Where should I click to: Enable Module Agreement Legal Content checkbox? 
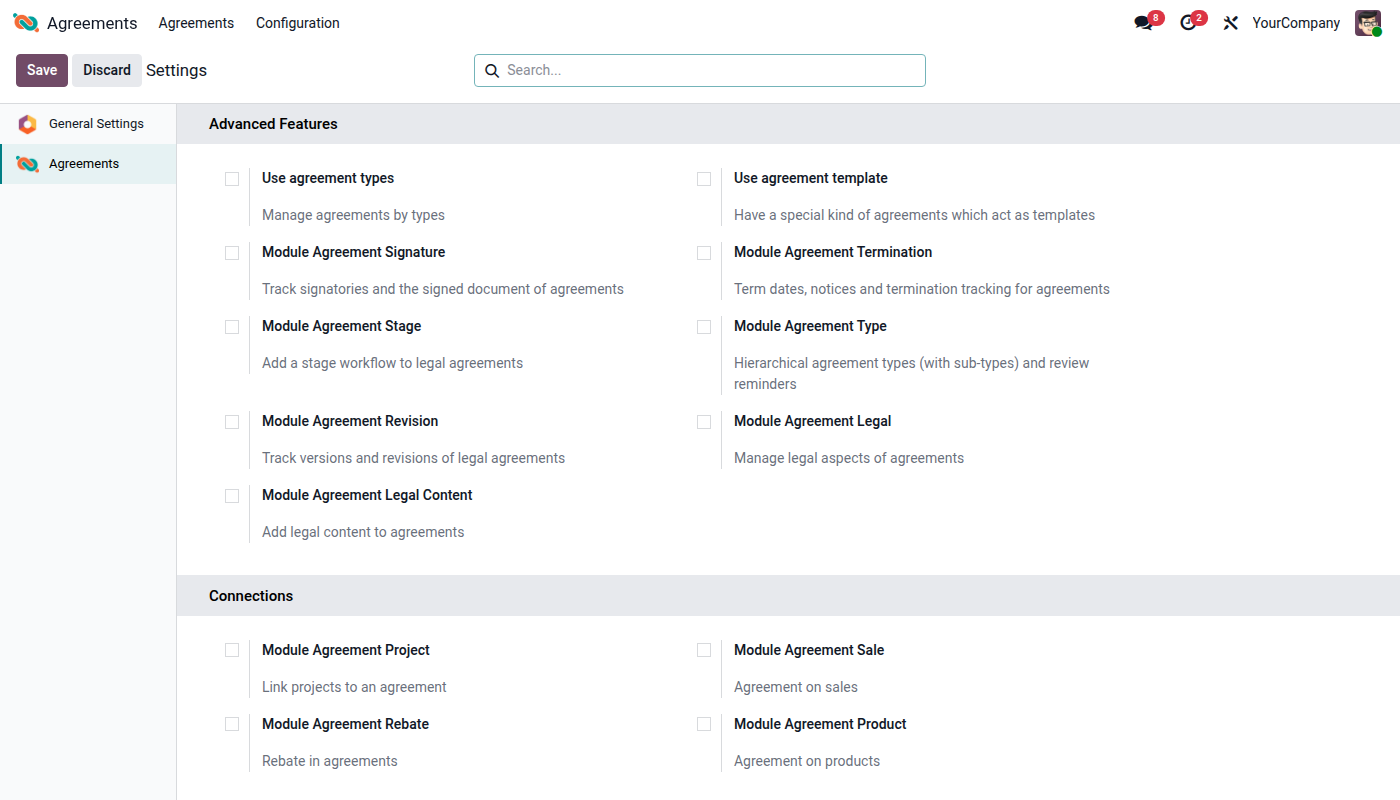232,496
